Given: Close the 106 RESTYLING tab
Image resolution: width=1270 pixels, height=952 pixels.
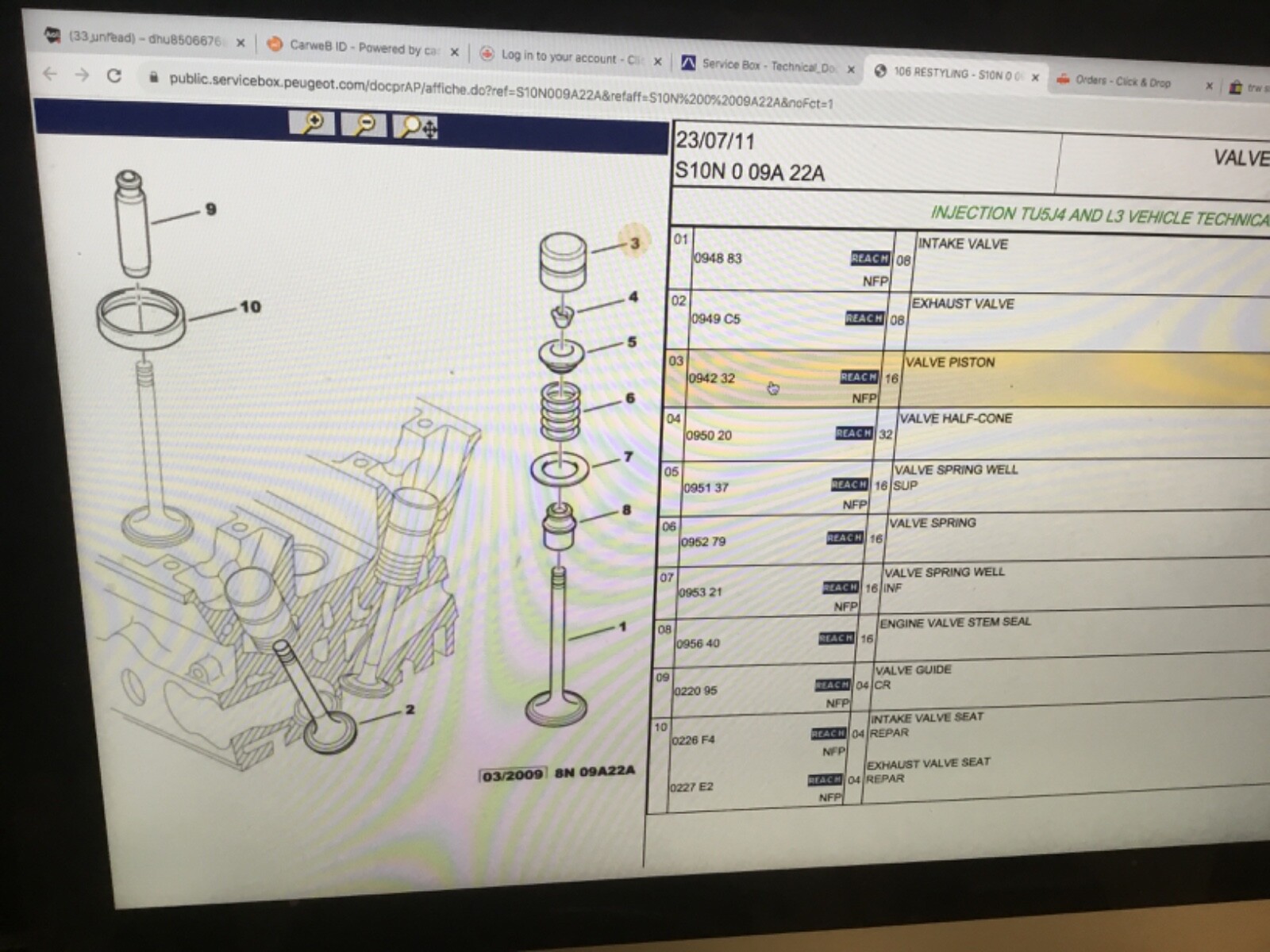Looking at the screenshot, I should [x=1035, y=78].
